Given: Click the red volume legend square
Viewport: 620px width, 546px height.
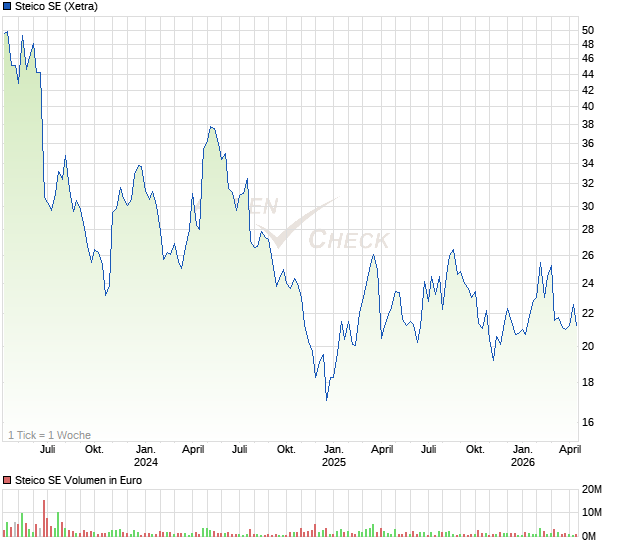Looking at the screenshot, I should coord(8,481).
